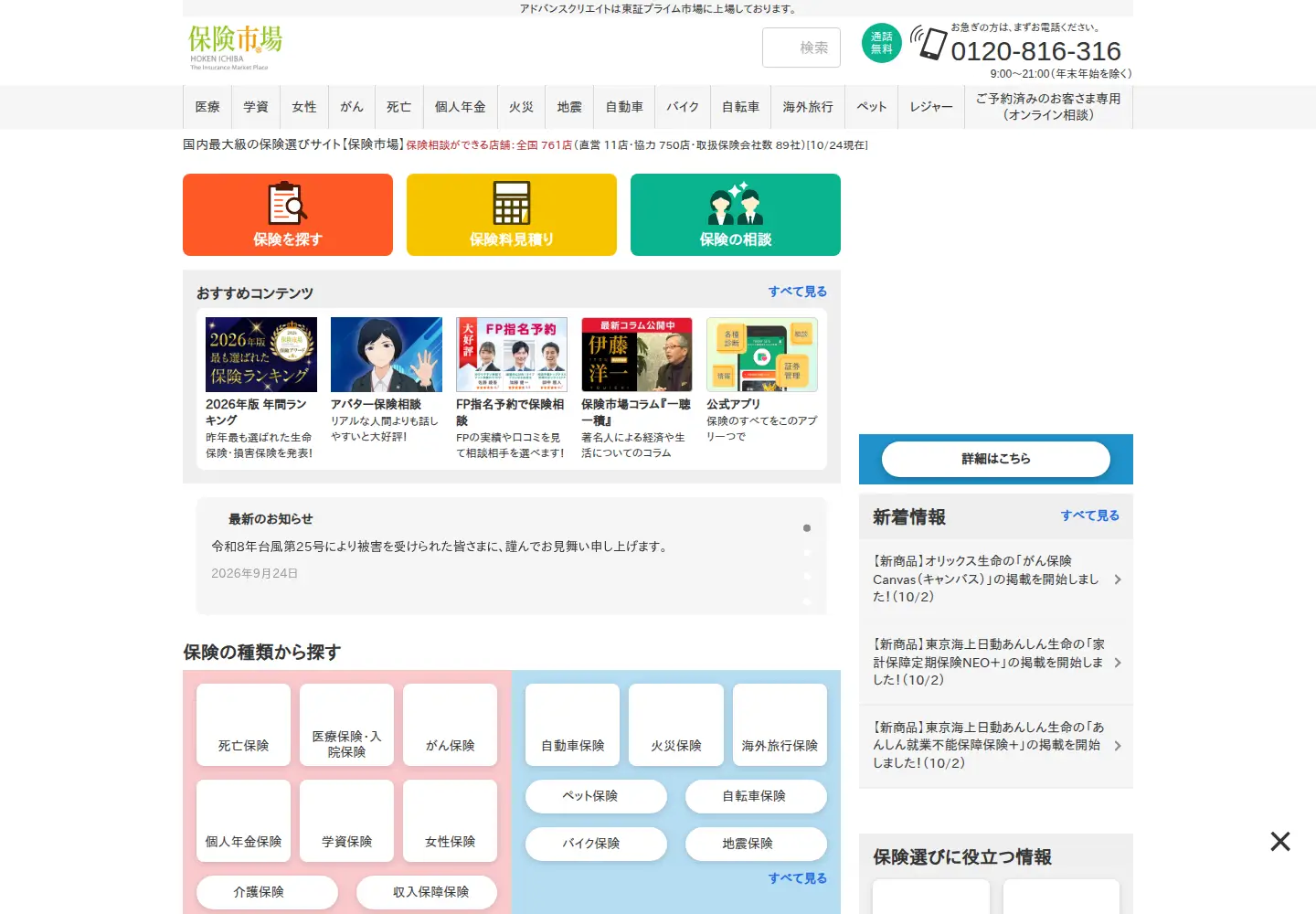This screenshot has width=1316, height=914.
Task: Open ご予約済みのお客さま専用 online consultation
Action: point(1048,107)
